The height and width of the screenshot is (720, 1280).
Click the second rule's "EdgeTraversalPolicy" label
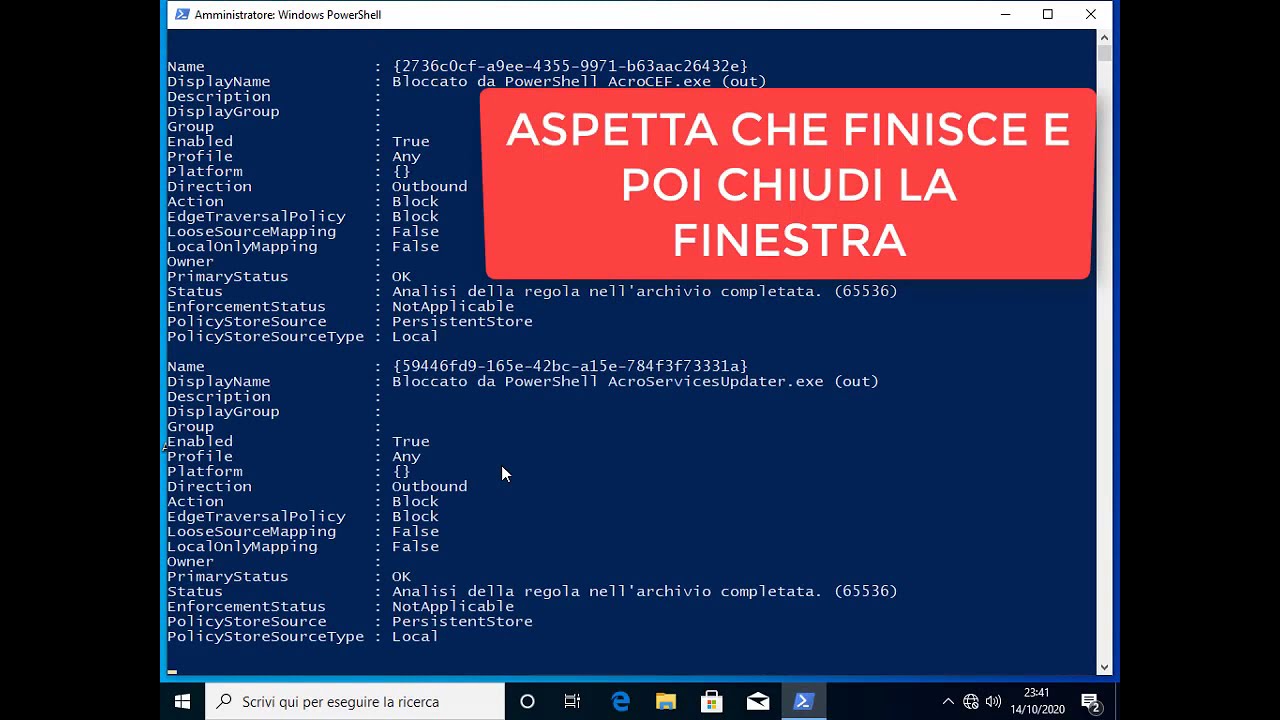tap(256, 516)
